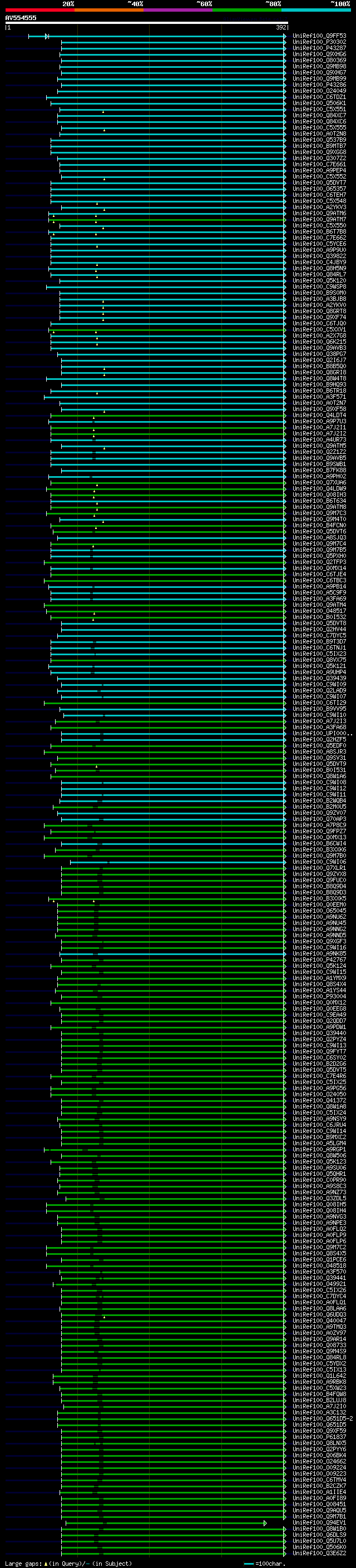Screen dimensions: 356x1568
Task: Select hit UniRef100_P43287
Action: (x=319, y=48)
